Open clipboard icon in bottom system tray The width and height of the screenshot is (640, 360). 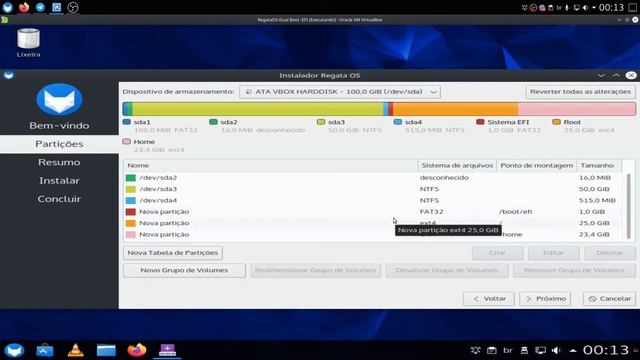click(492, 350)
